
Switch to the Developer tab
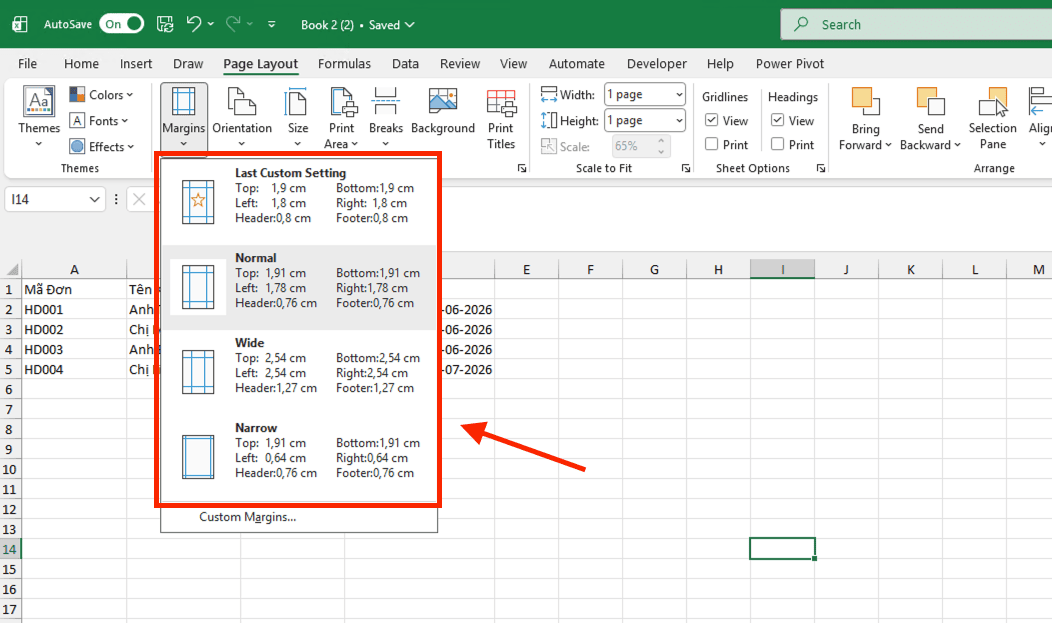tap(656, 64)
